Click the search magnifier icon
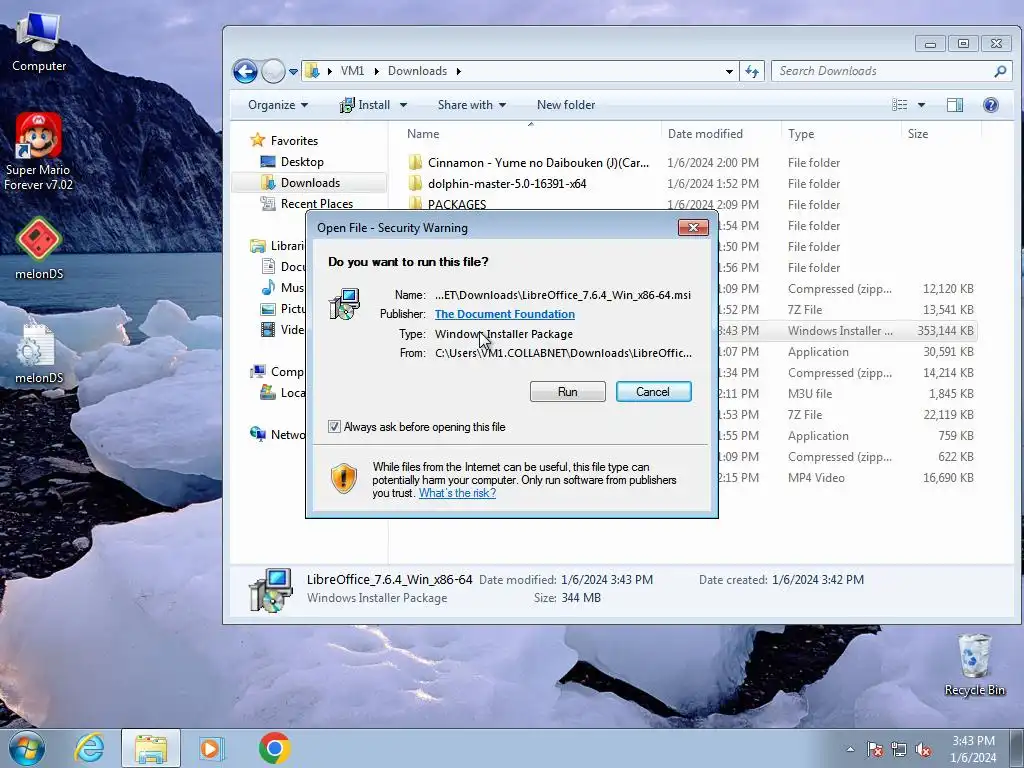Screen dimensions: 1024x768 (1000, 71)
